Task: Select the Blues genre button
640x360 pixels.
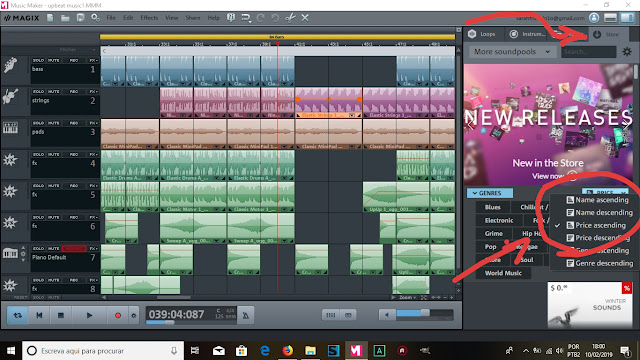Action: click(x=493, y=207)
